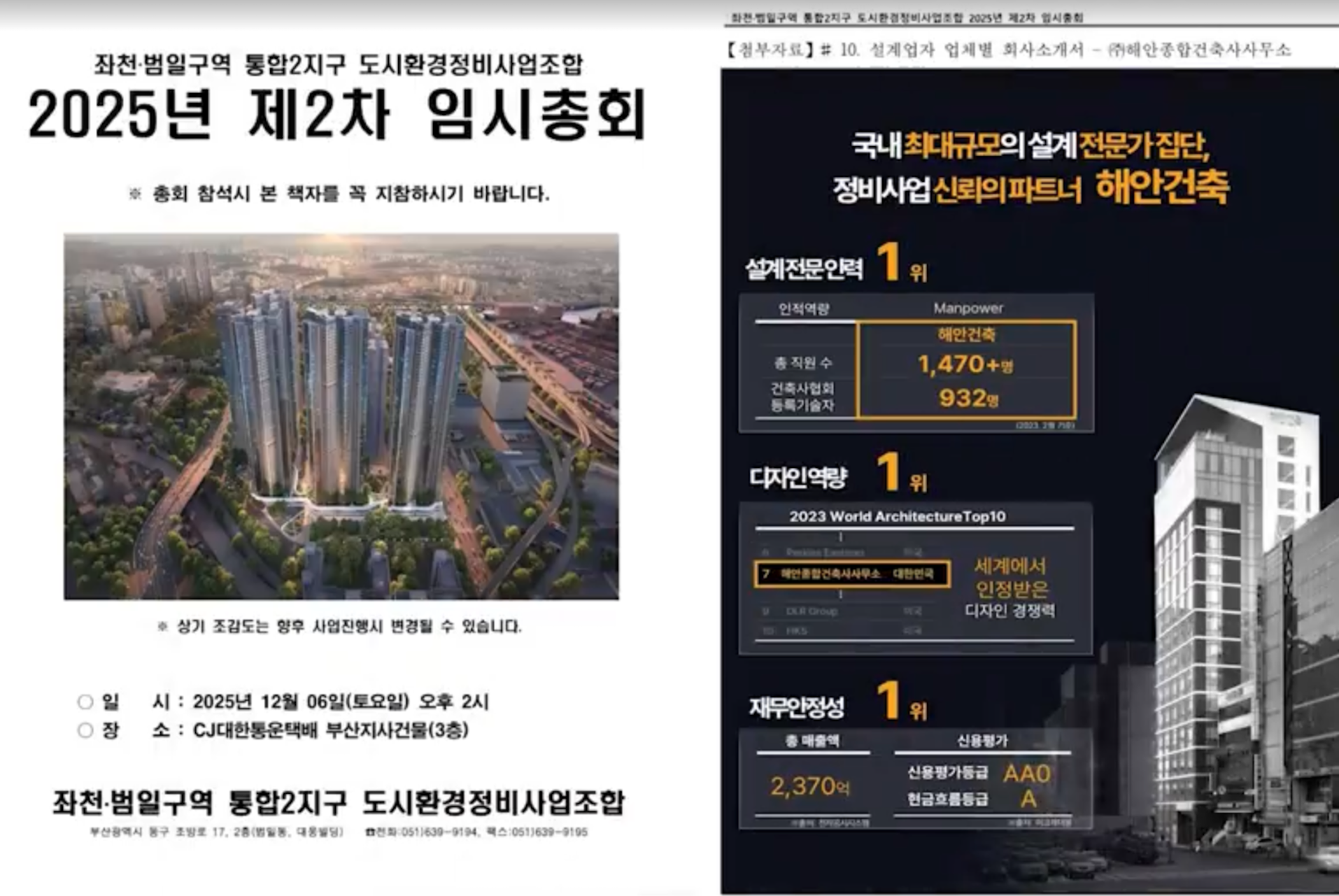This screenshot has height=896, width=1339.
Task: Open the aerial rendering image of the towers
Action: pos(341,416)
